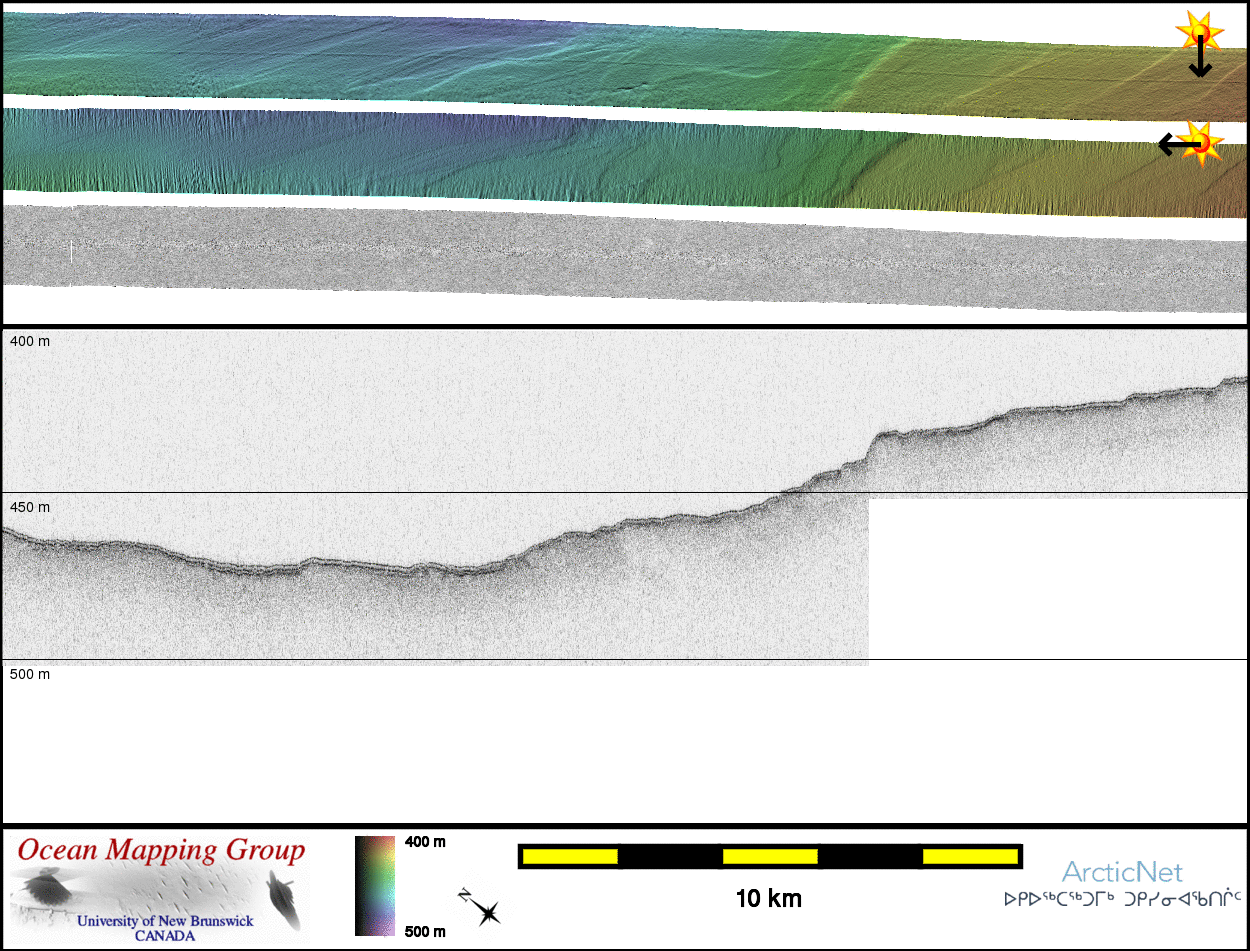Click the rightmost yellow scale bar segment

(x=968, y=856)
